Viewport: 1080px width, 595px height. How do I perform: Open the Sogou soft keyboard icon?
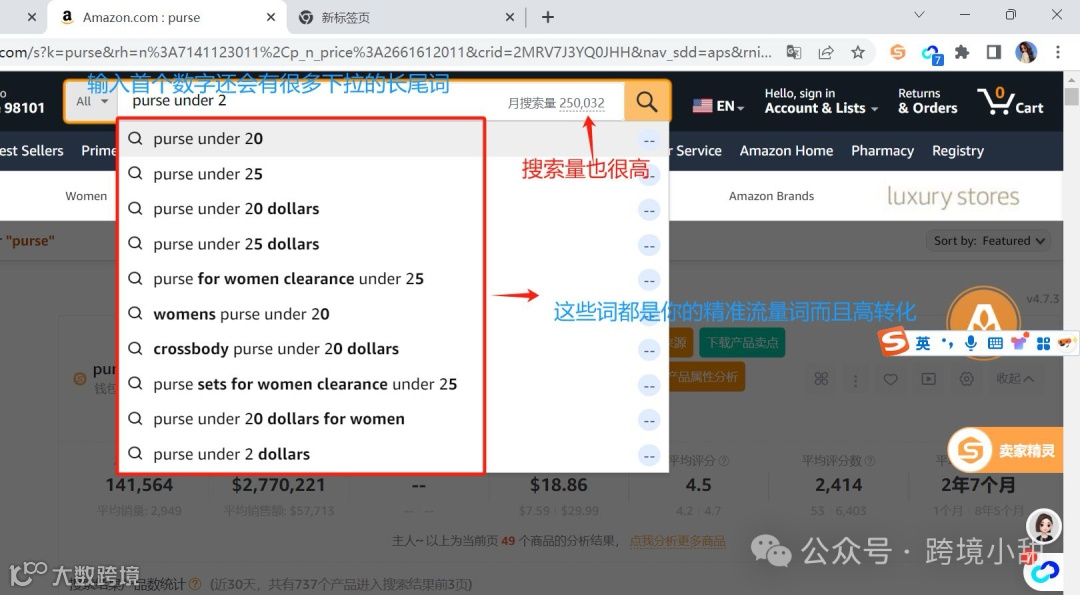pos(995,342)
